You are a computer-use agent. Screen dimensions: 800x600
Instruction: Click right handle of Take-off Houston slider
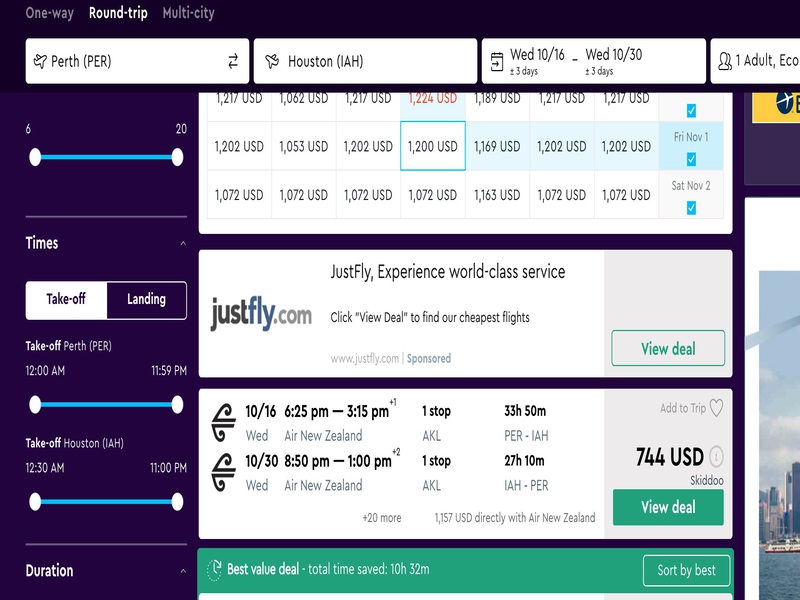click(x=177, y=502)
